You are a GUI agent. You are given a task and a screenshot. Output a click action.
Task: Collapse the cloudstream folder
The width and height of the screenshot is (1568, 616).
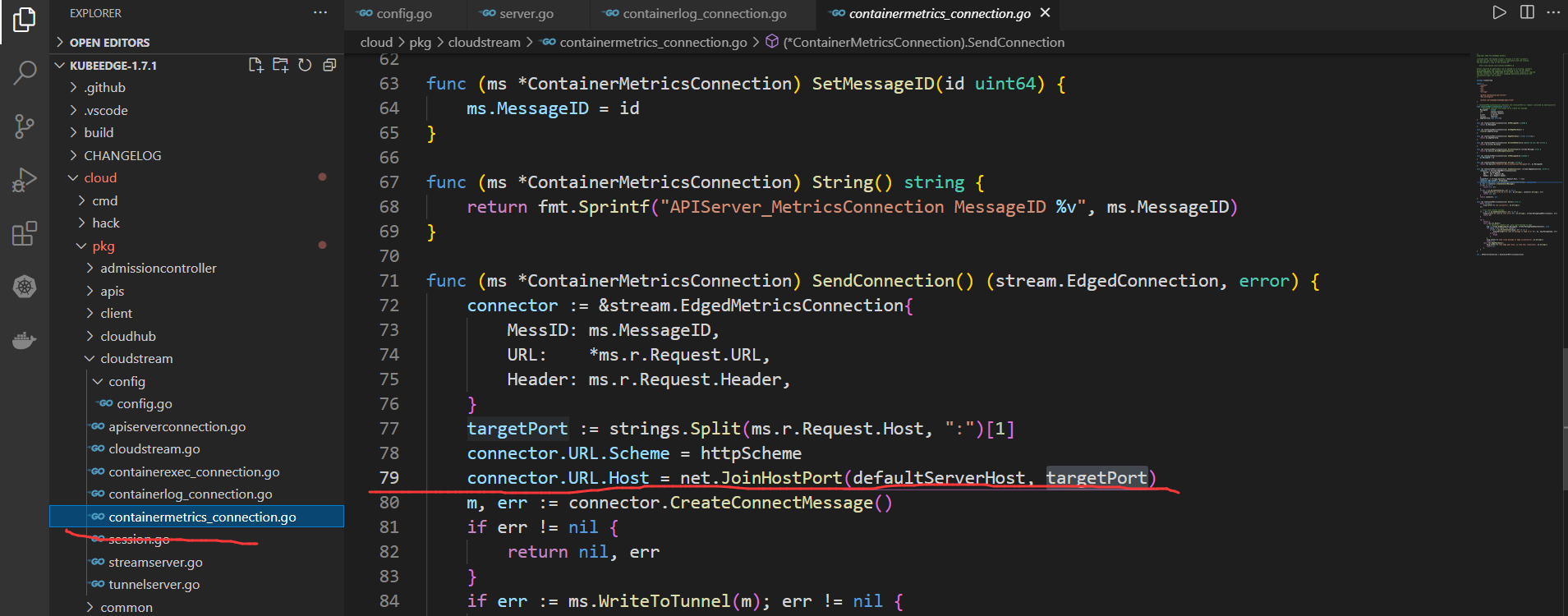click(197, 359)
